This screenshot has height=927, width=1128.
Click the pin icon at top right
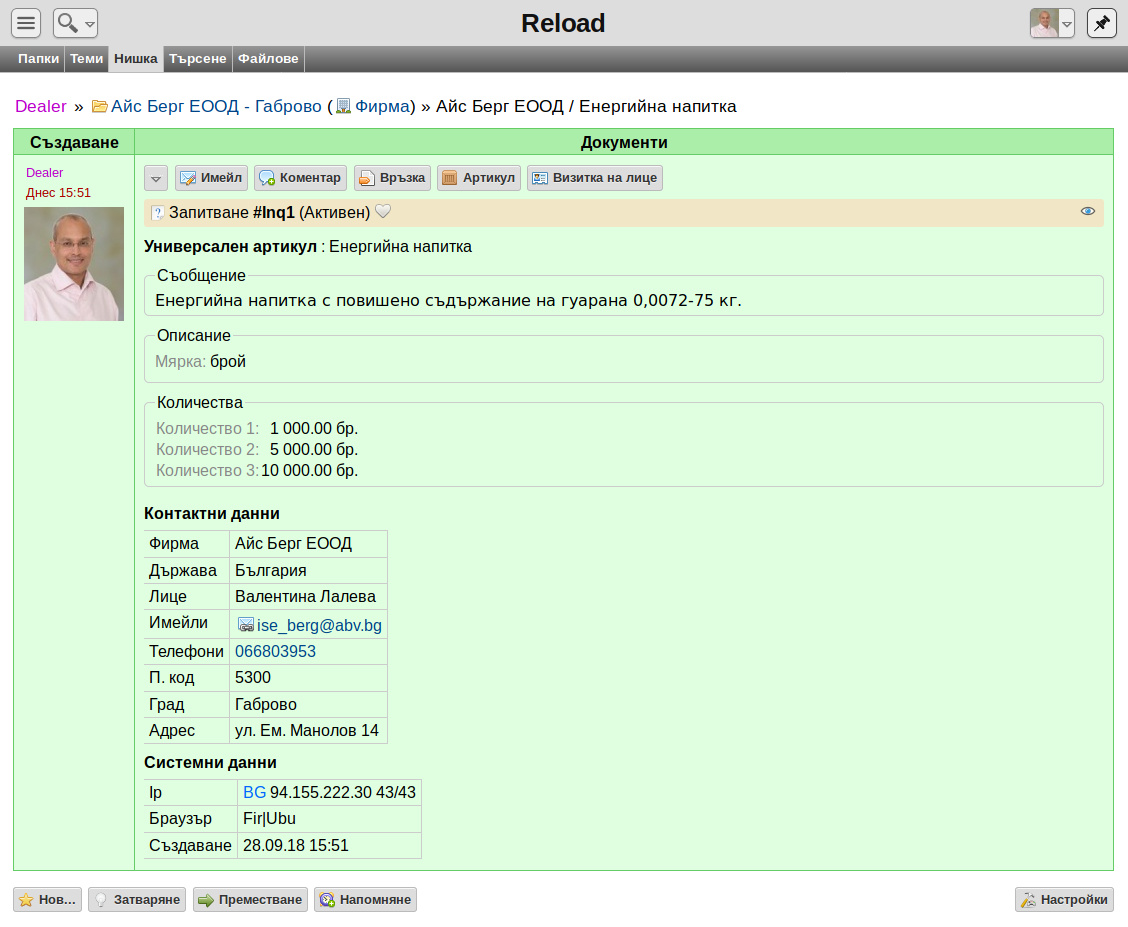(x=1101, y=23)
